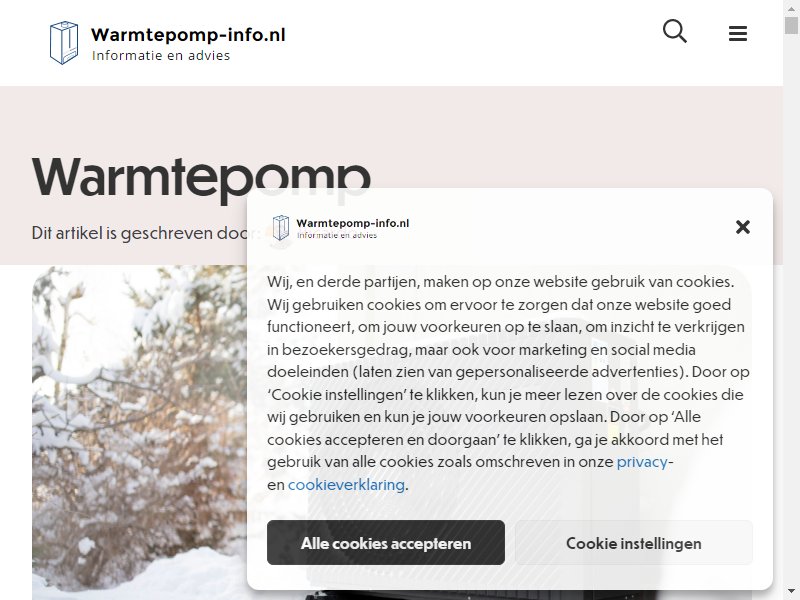This screenshot has height=600, width=800.
Task: Open the hamburger navigation menu
Action: (x=738, y=33)
